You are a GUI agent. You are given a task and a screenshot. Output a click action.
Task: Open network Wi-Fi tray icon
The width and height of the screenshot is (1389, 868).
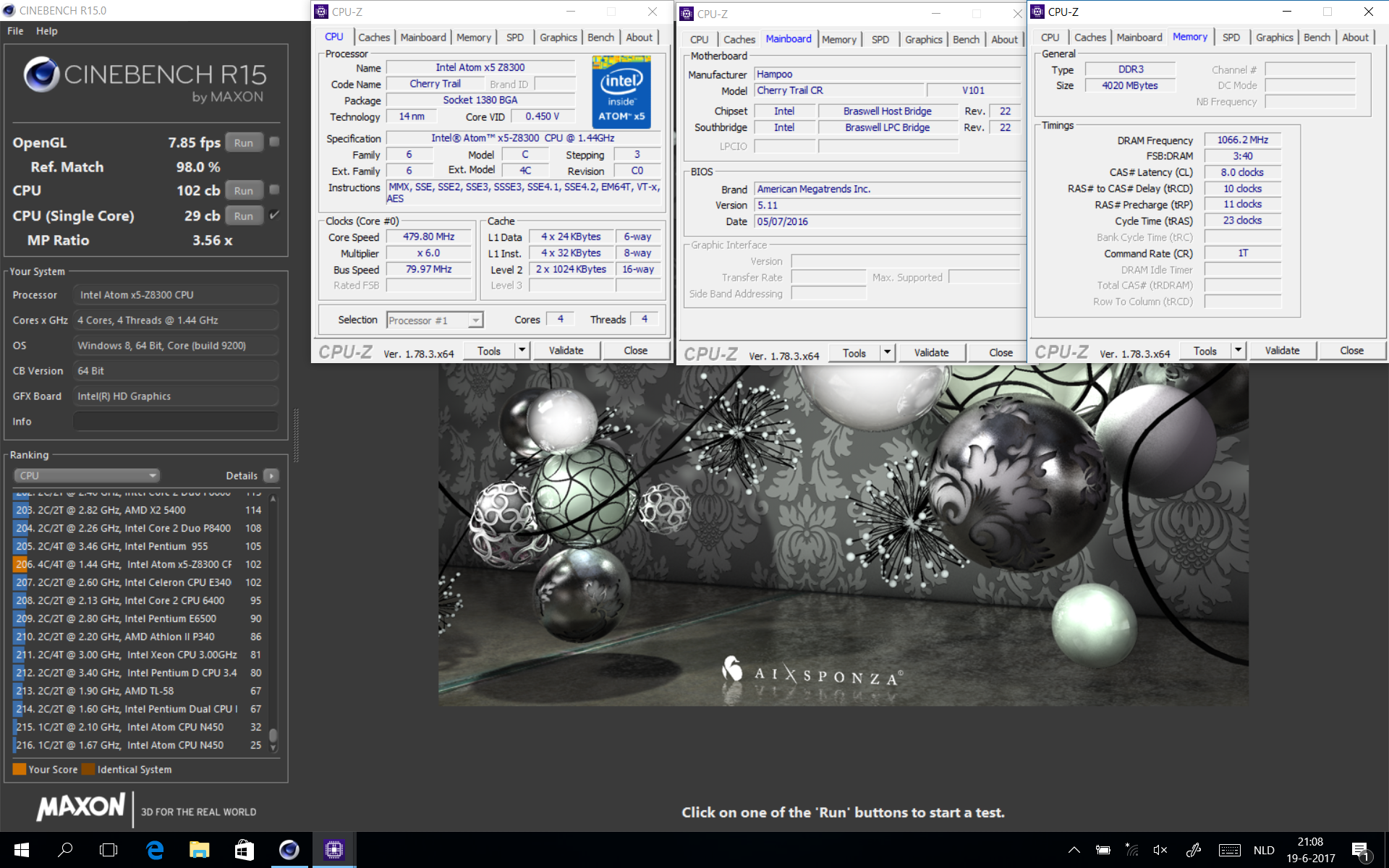pos(1132,850)
